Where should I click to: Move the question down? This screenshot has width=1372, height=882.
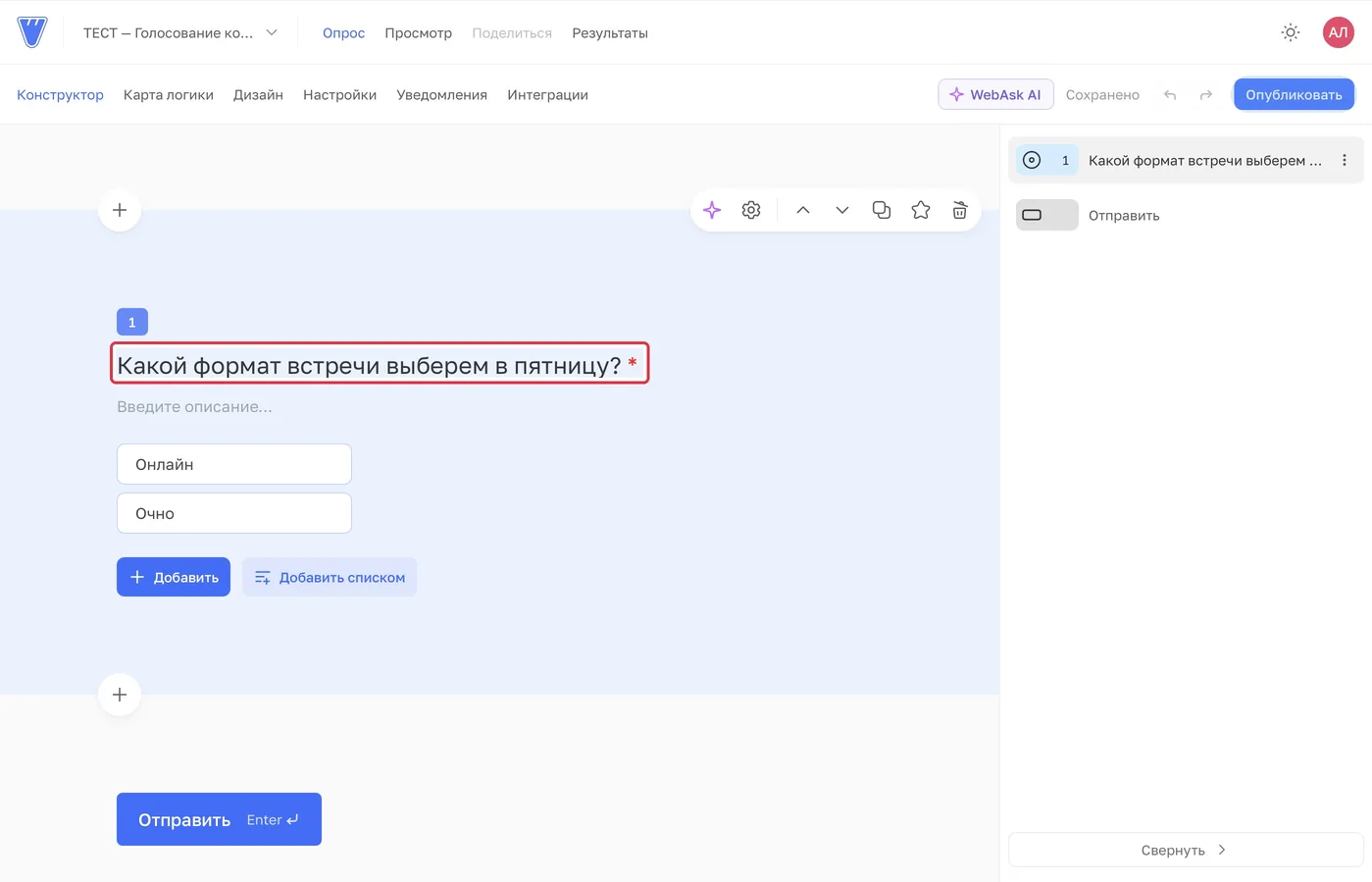point(842,210)
